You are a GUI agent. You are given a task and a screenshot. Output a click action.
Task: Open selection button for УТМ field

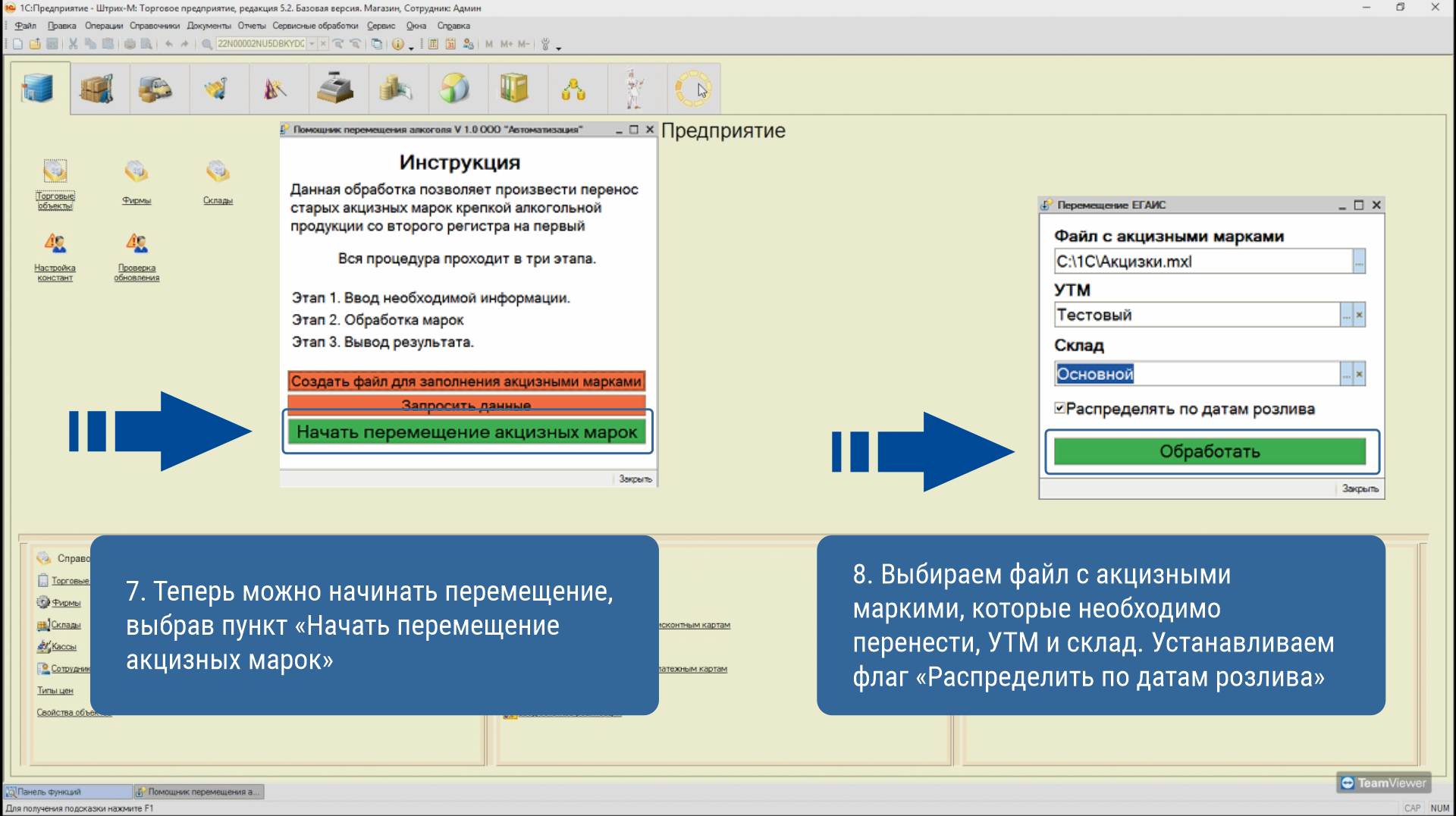[x=1346, y=315]
